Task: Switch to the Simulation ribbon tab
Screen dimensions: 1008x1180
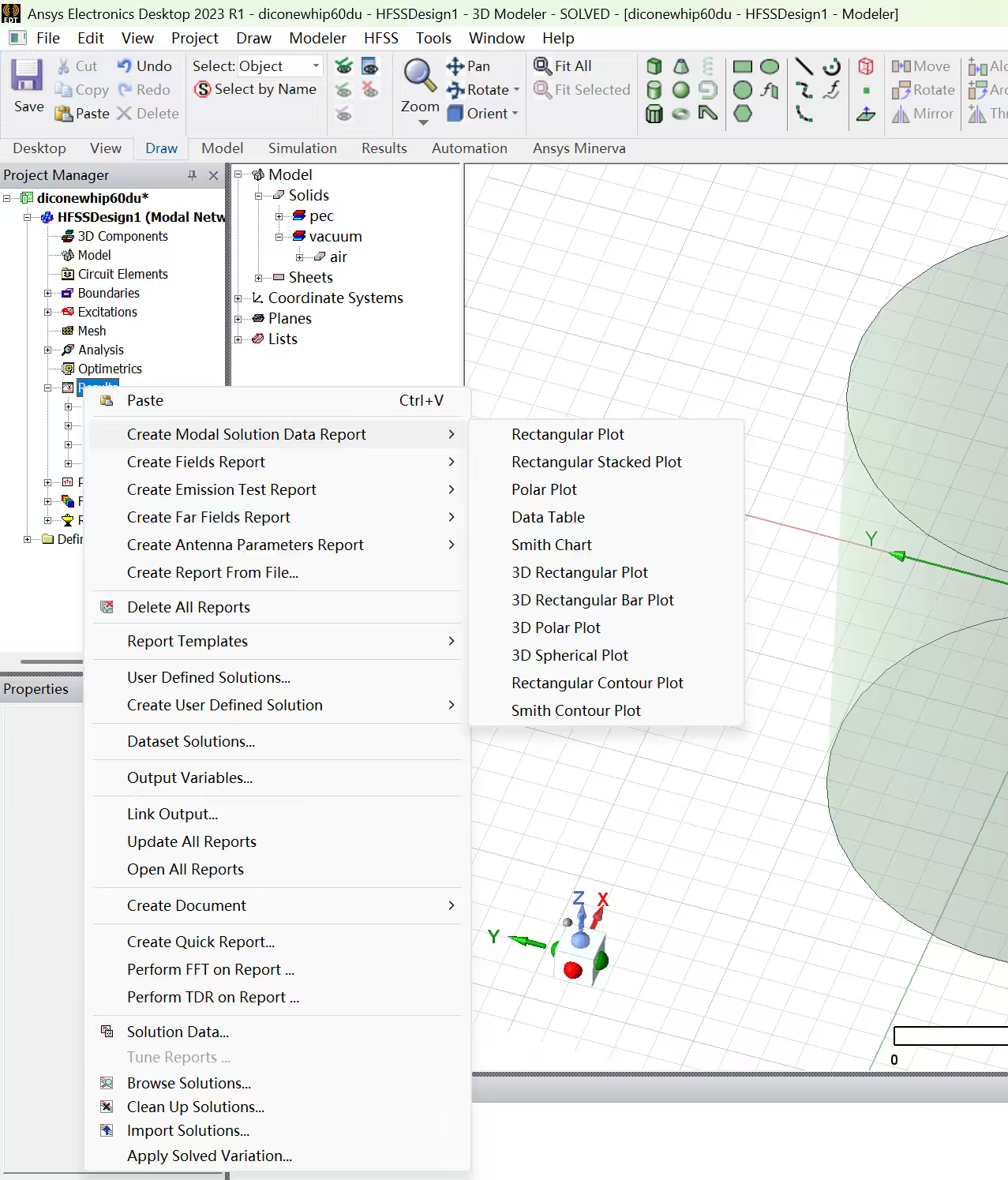Action: (302, 148)
